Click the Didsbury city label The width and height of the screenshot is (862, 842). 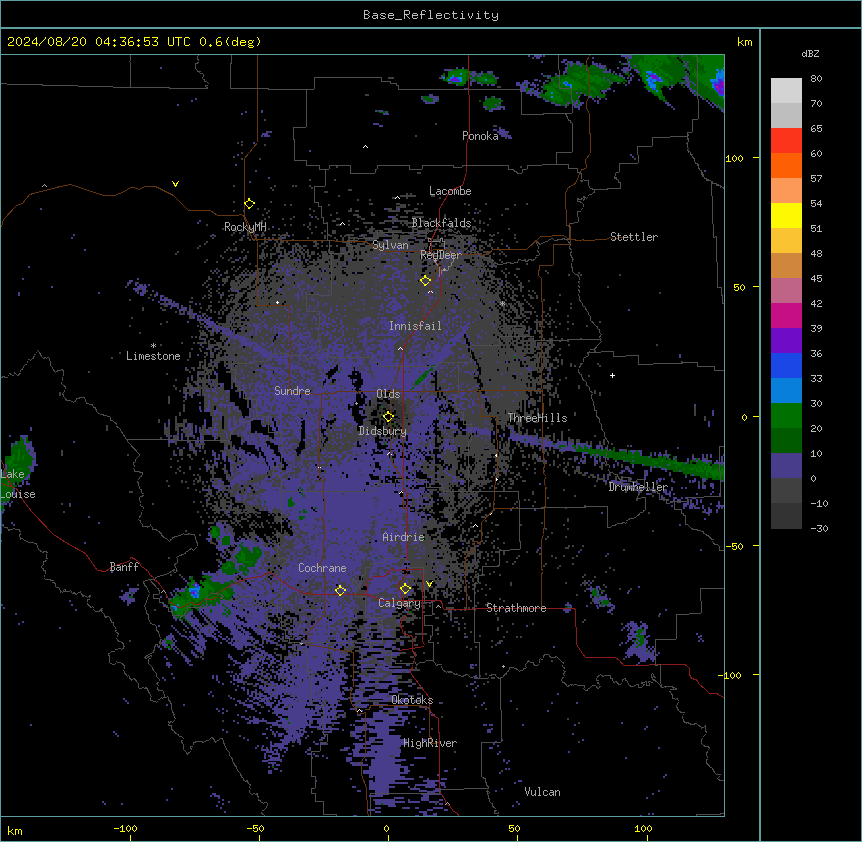[383, 431]
